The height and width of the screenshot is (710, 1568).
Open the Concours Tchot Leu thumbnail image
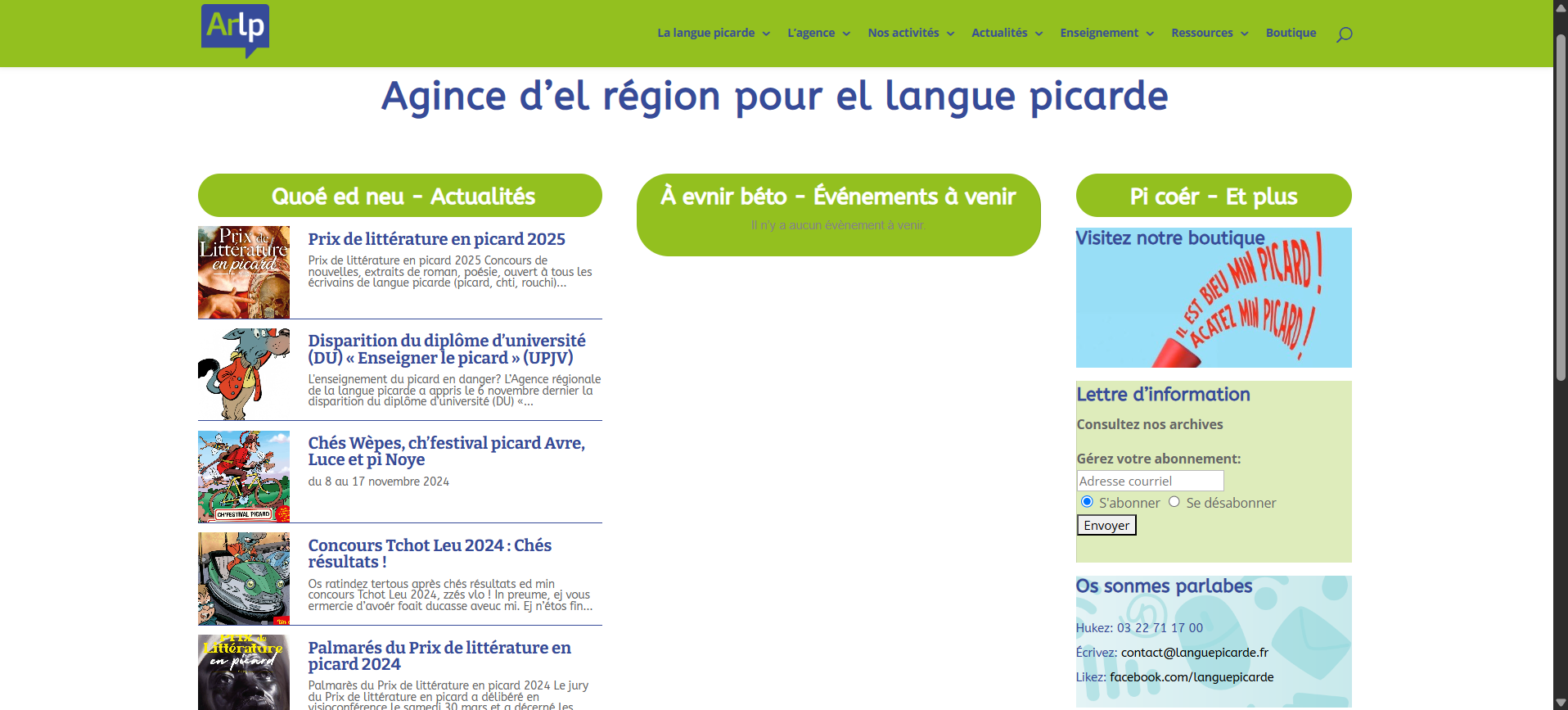[x=244, y=579]
